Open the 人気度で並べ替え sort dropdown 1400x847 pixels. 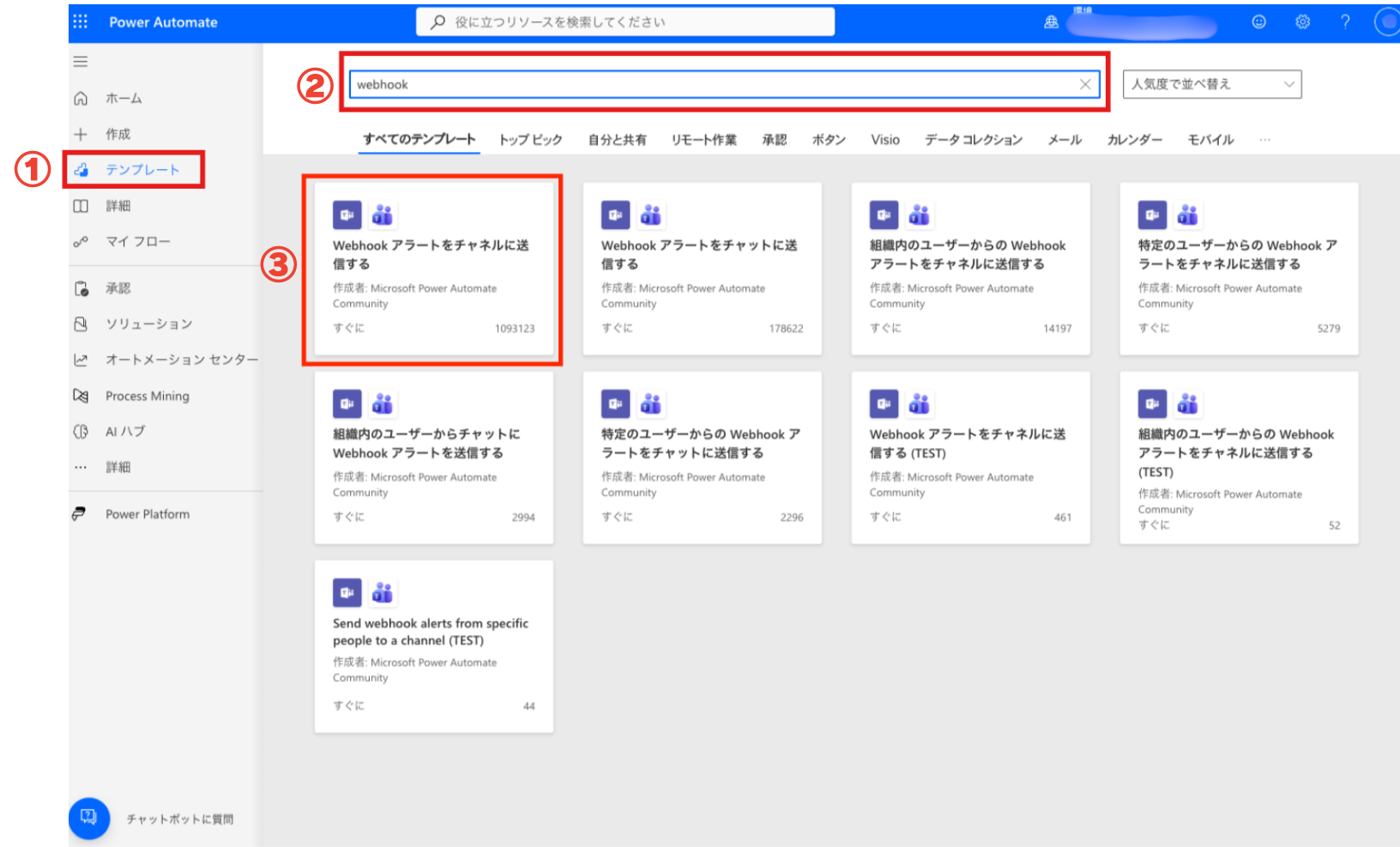1211,84
